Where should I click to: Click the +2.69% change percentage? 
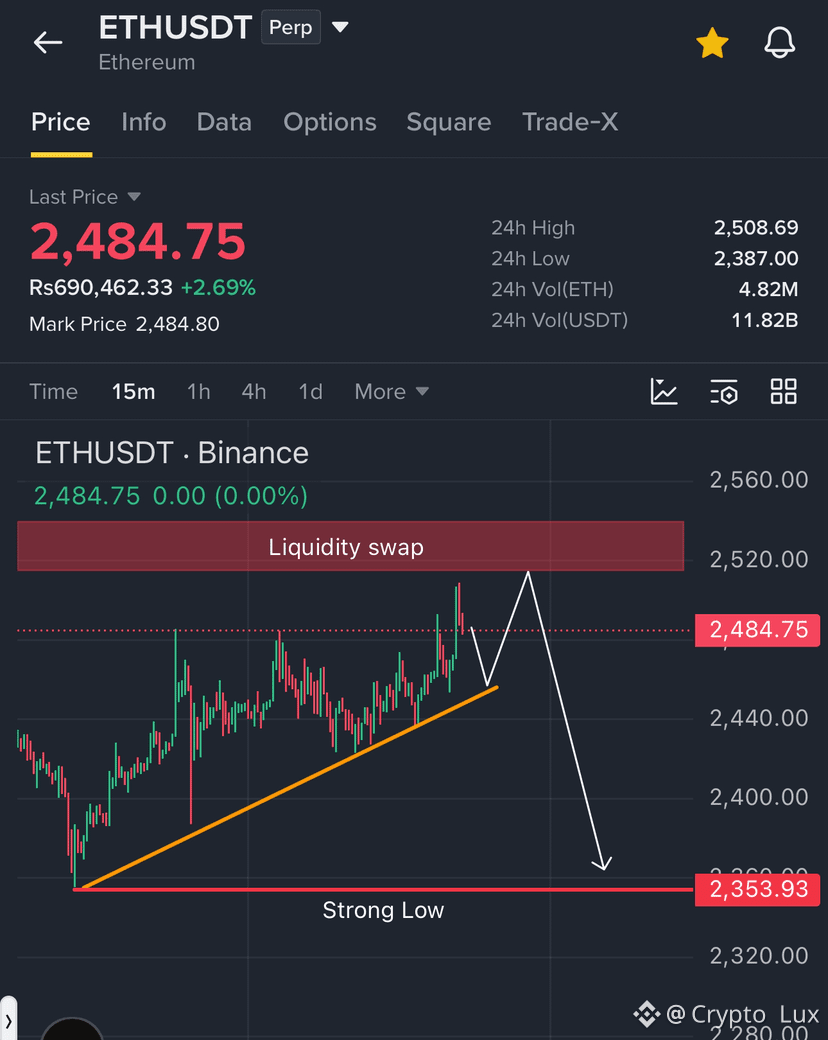pyautogui.click(x=218, y=288)
